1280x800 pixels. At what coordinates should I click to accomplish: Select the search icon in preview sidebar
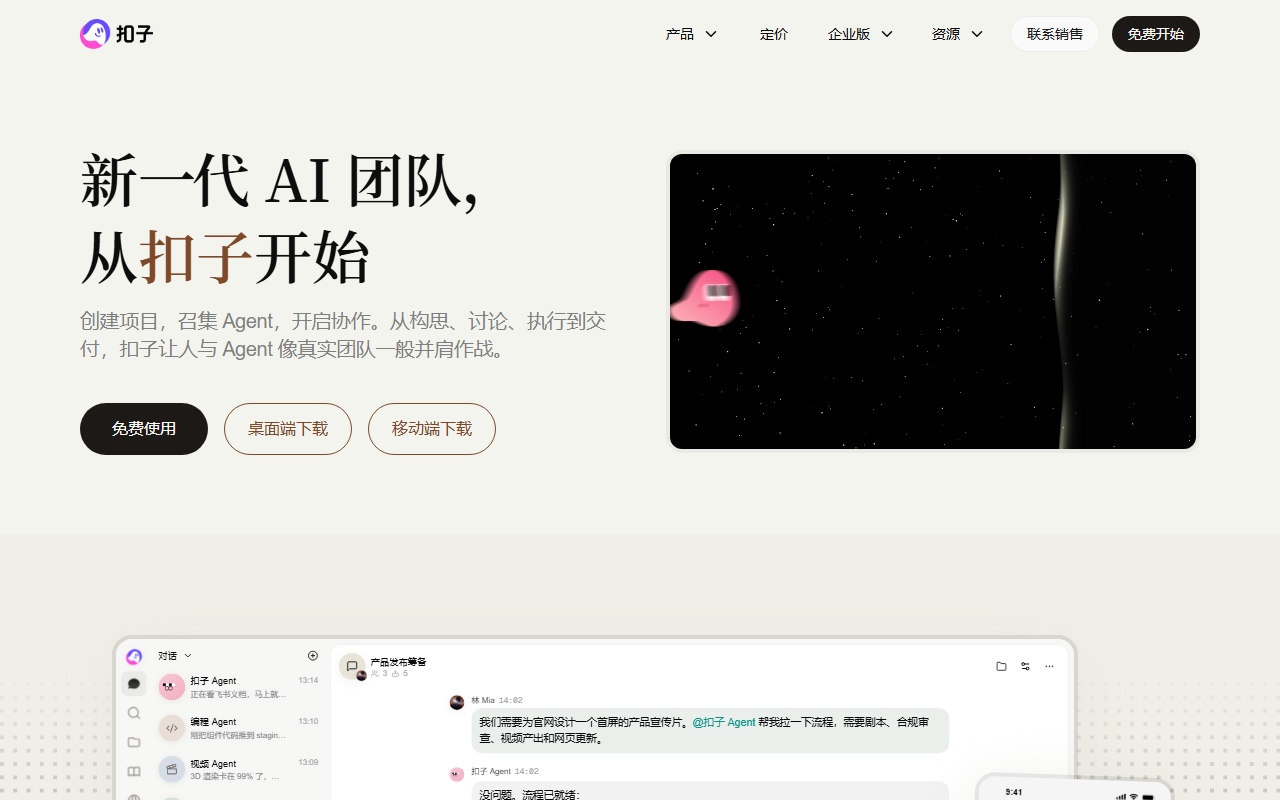[x=134, y=713]
